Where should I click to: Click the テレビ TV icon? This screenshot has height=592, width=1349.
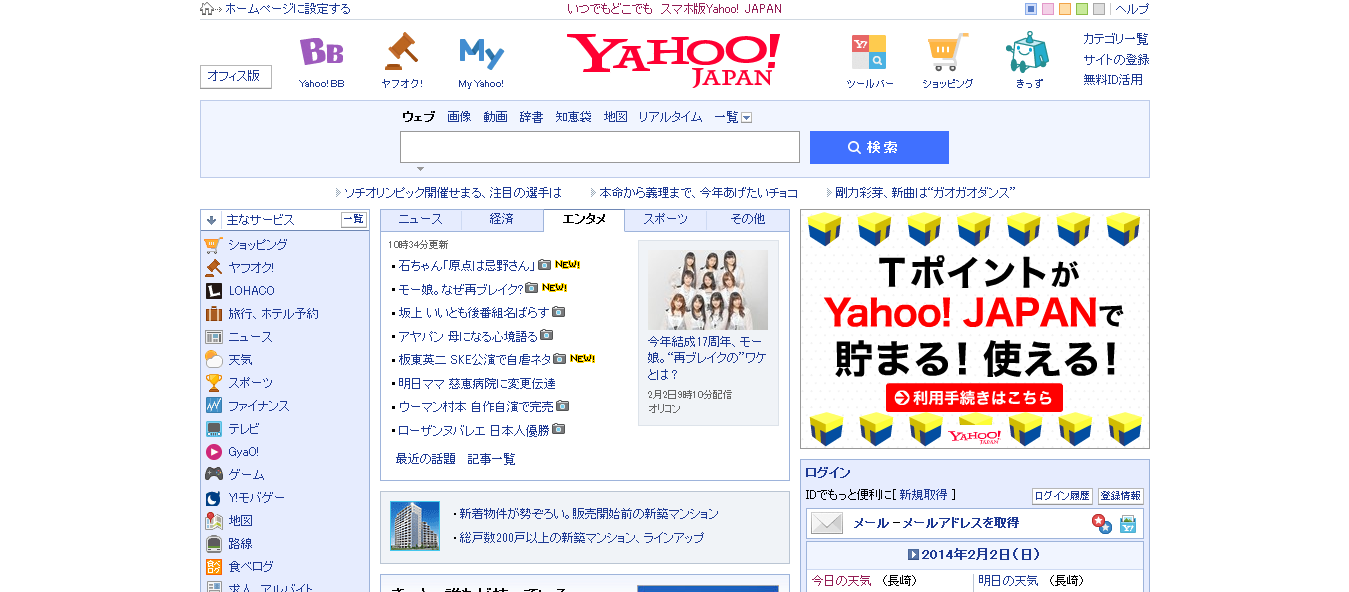tap(213, 429)
